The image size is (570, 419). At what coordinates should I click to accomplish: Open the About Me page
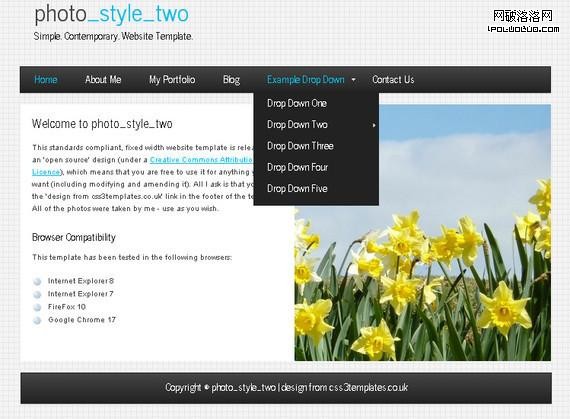coord(103,80)
